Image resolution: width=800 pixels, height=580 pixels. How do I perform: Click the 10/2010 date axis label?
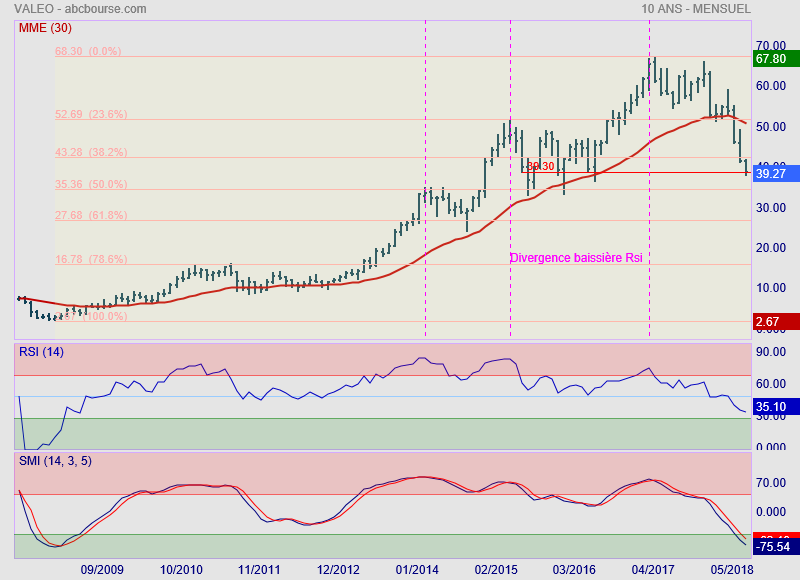(181, 569)
